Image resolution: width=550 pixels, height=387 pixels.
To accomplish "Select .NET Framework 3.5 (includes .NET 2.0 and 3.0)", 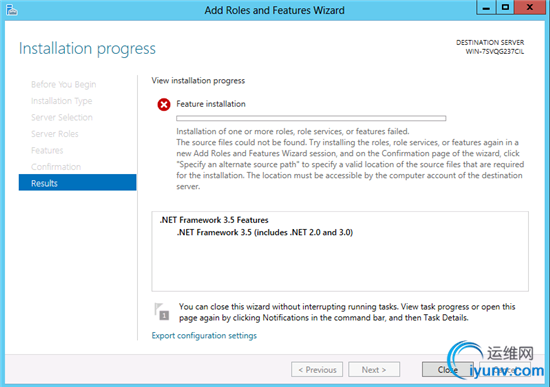I will (265, 232).
